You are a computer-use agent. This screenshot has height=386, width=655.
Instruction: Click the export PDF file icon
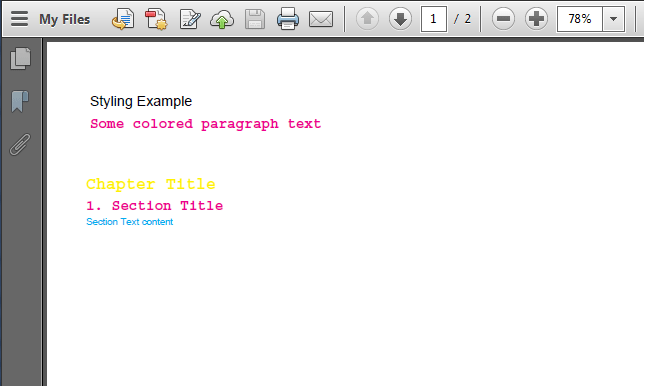tap(123, 19)
